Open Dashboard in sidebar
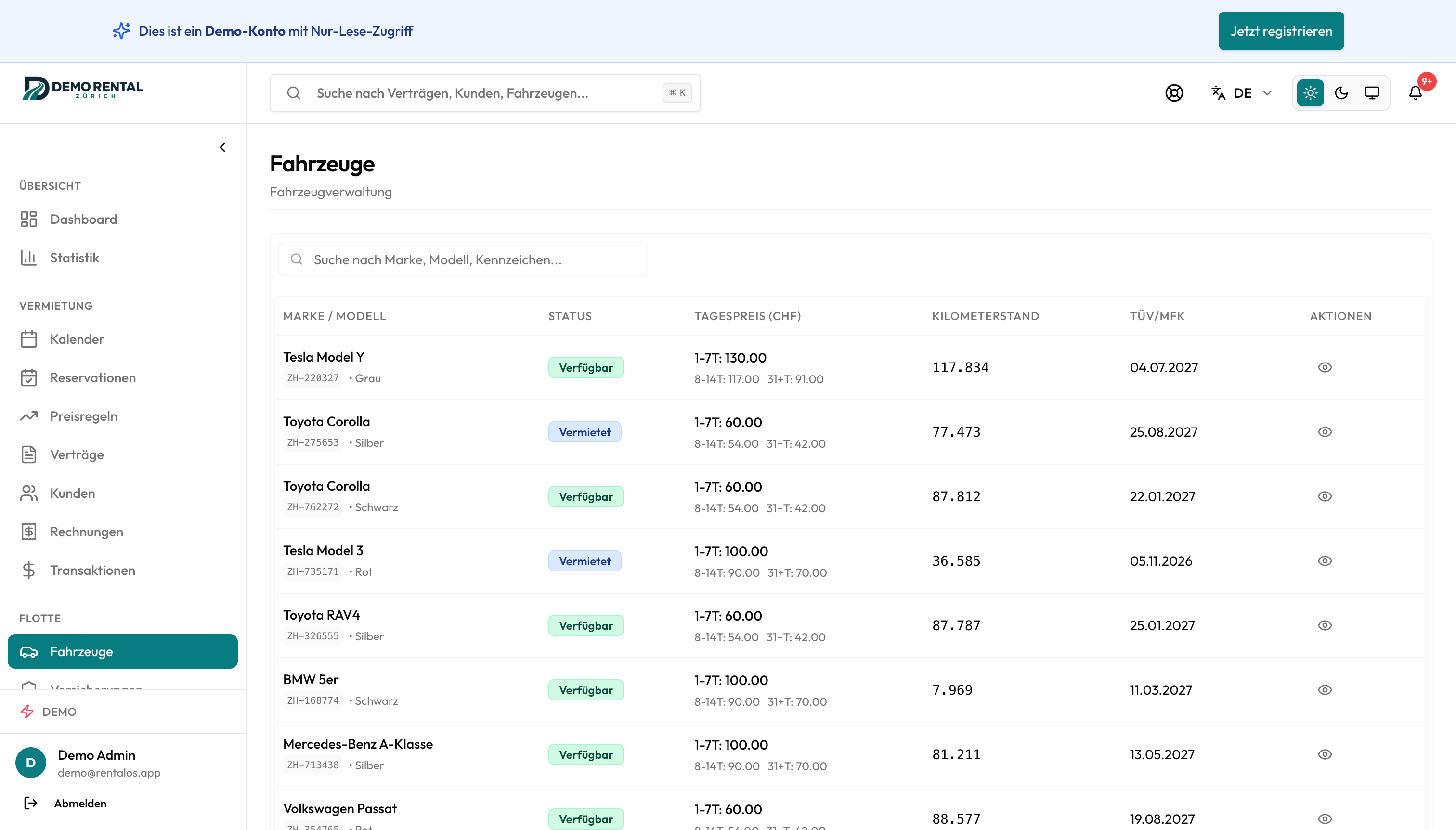The width and height of the screenshot is (1456, 830). tap(123, 220)
